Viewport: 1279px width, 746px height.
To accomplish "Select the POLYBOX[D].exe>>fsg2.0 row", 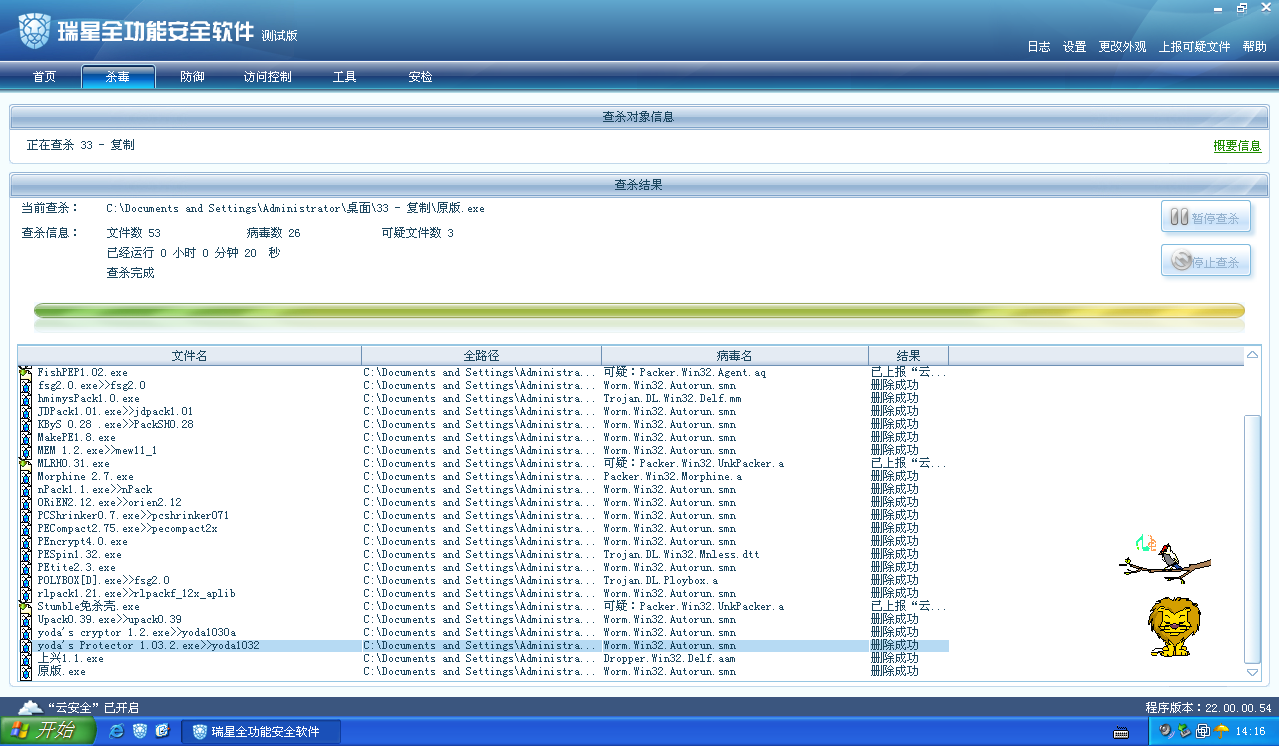I will (483, 580).
